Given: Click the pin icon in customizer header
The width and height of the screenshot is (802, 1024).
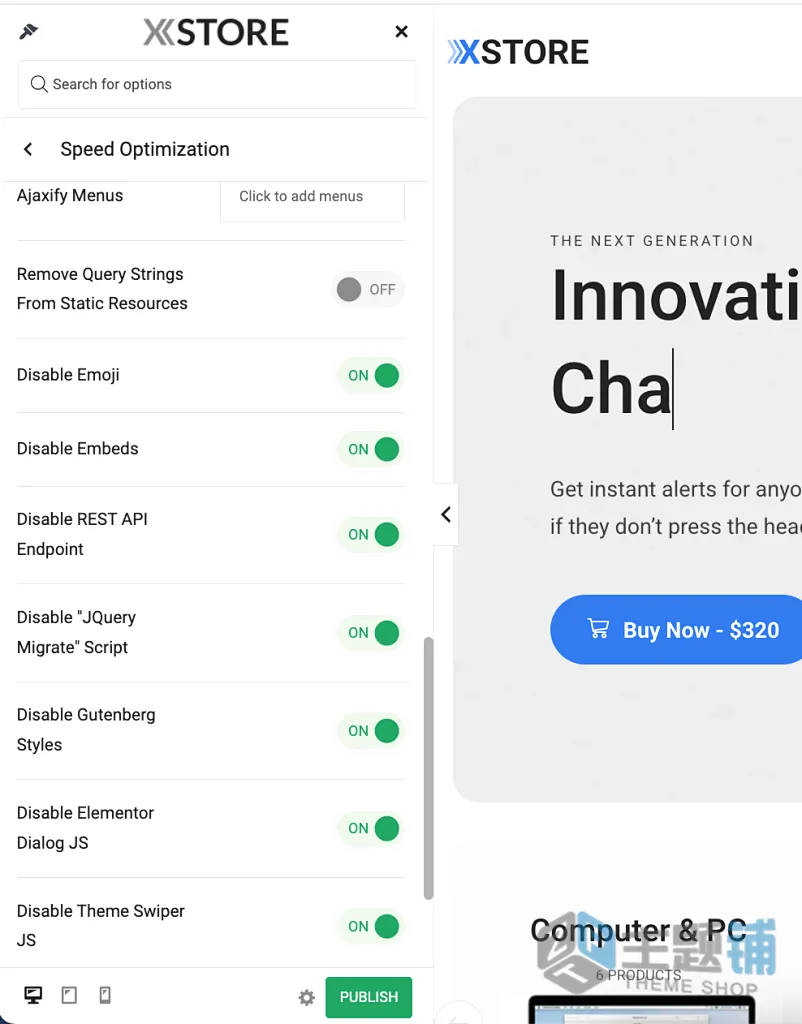Looking at the screenshot, I should click(x=29, y=31).
